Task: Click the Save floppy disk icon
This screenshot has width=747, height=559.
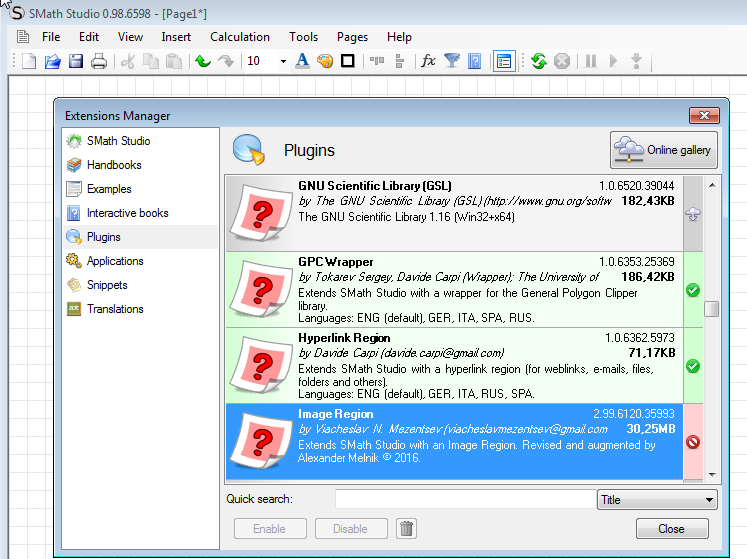Action: (76, 62)
